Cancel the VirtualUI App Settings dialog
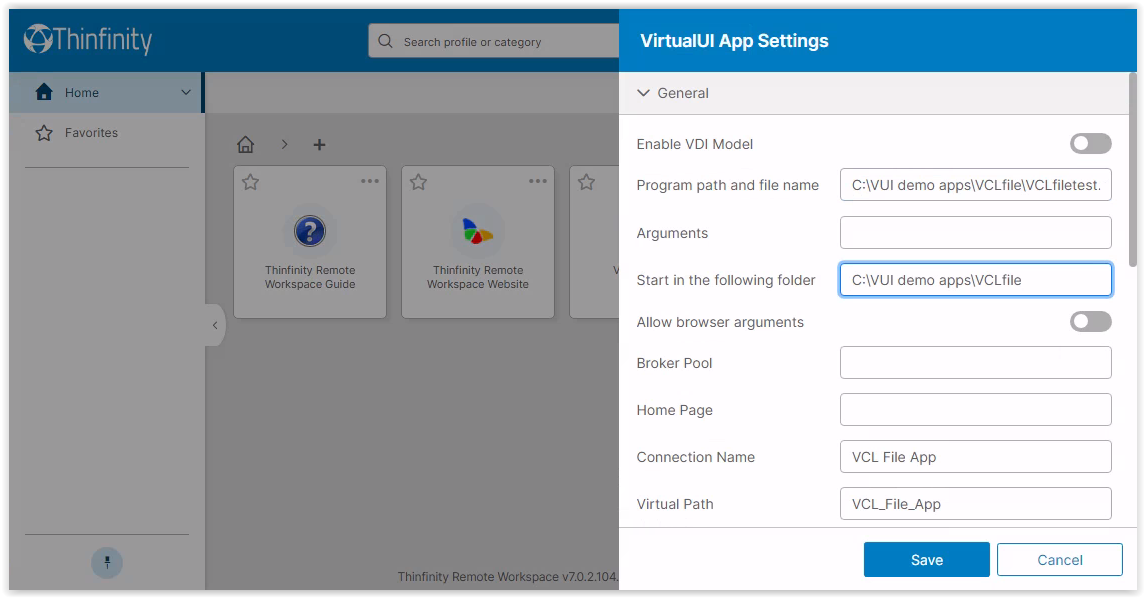 pyautogui.click(x=1060, y=560)
